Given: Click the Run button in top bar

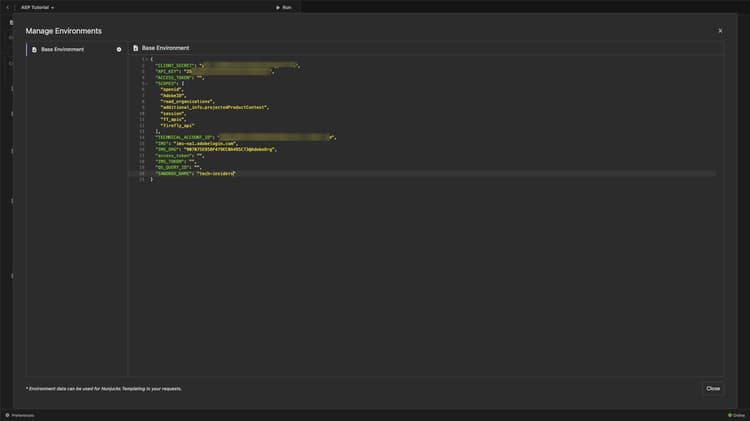Looking at the screenshot, I should [x=284, y=7].
